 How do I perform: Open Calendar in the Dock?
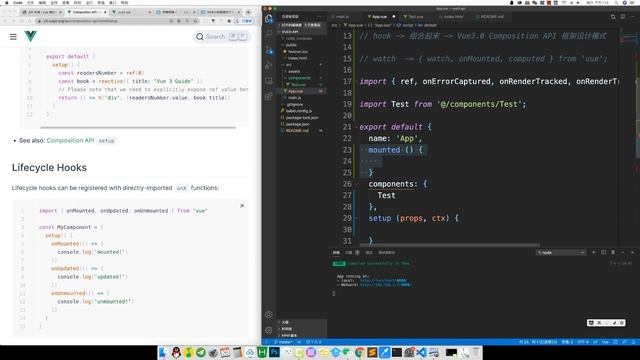[x=225, y=352]
